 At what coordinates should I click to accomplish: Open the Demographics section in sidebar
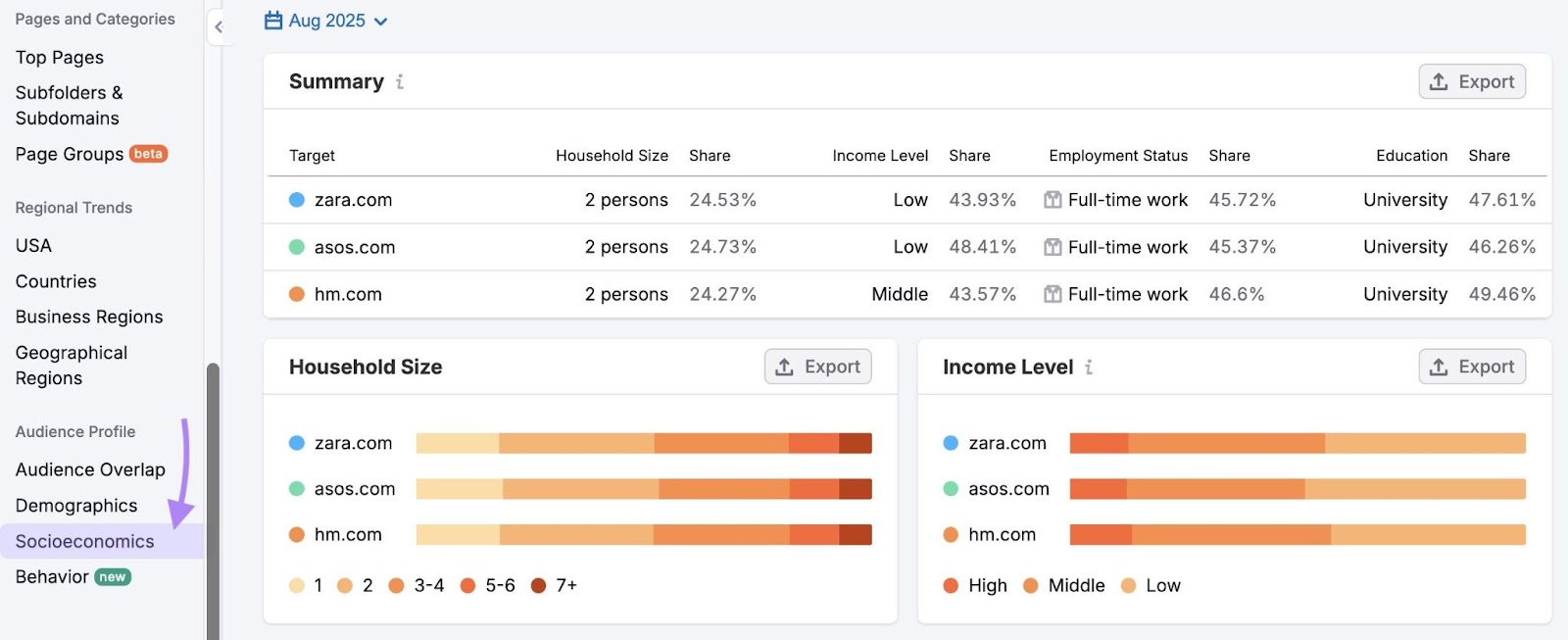[x=76, y=506]
